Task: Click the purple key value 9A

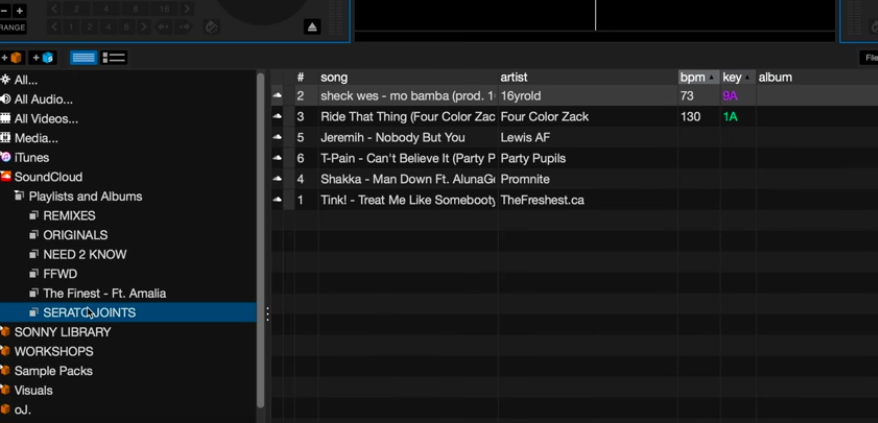Action: coord(730,96)
